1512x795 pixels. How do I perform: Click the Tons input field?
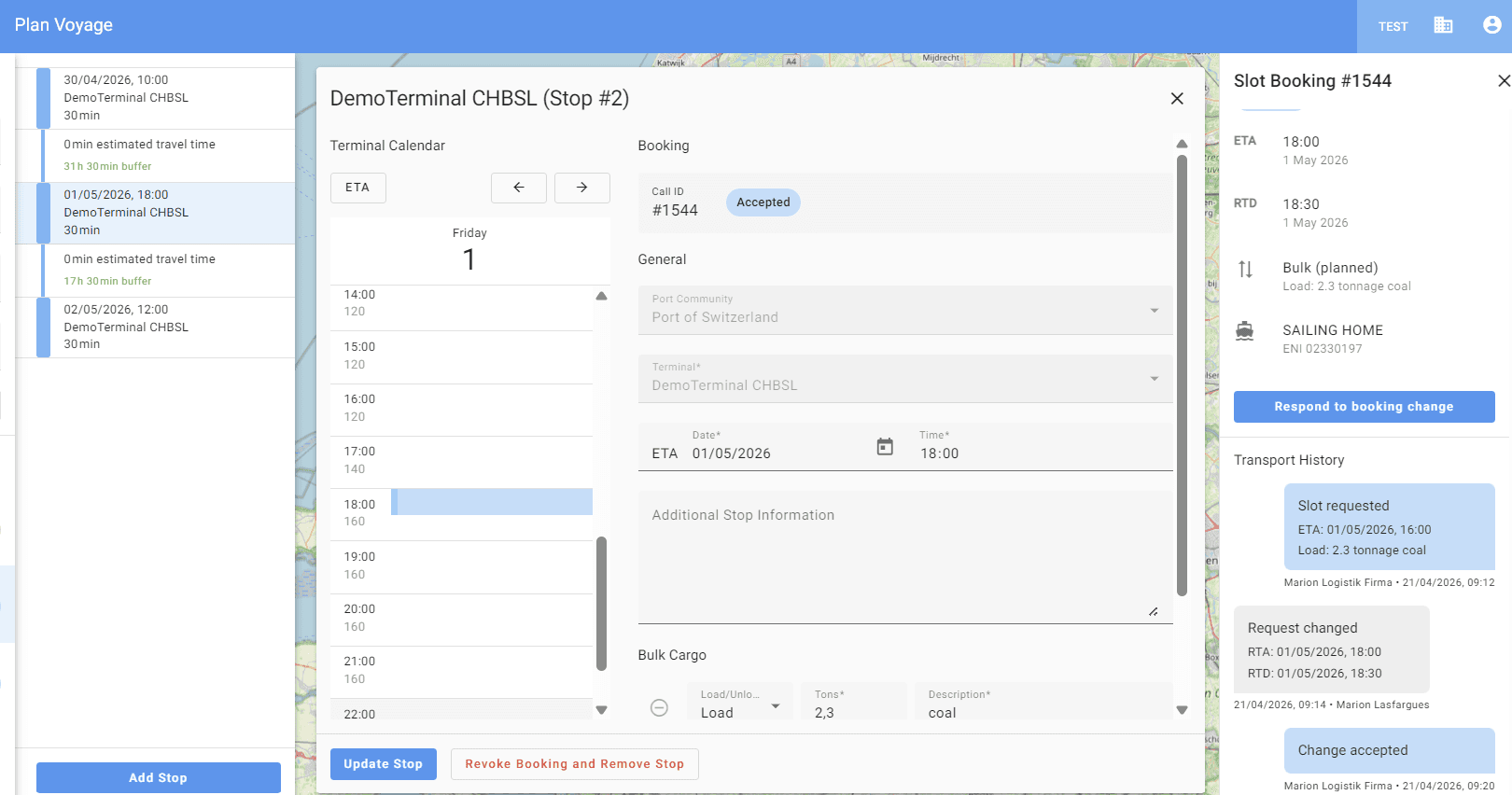[x=854, y=702]
